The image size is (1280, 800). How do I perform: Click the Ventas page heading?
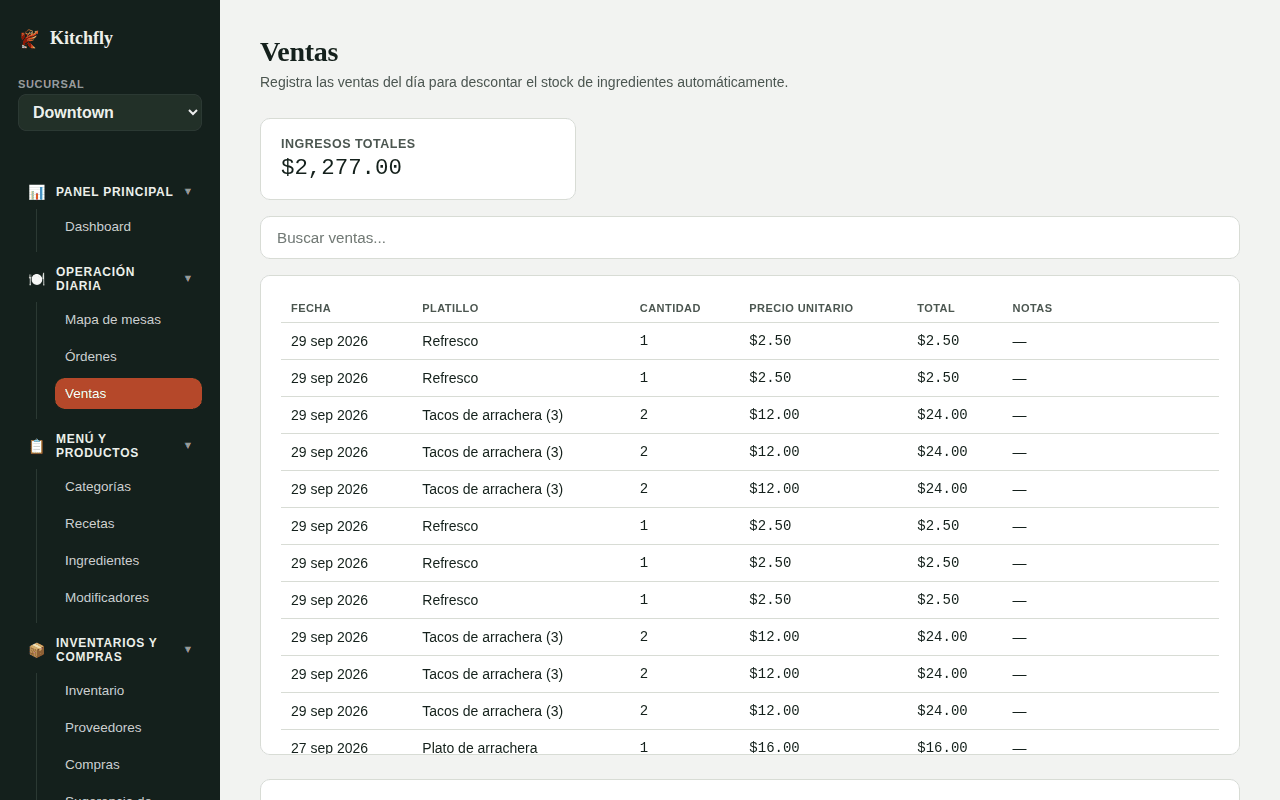(299, 52)
